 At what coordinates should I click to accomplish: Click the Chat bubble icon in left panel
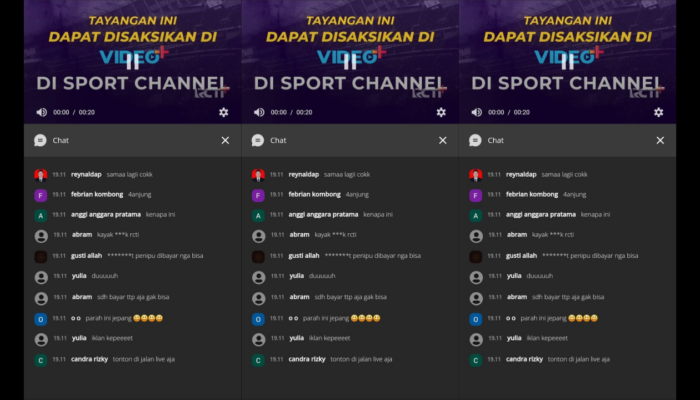coord(40,140)
